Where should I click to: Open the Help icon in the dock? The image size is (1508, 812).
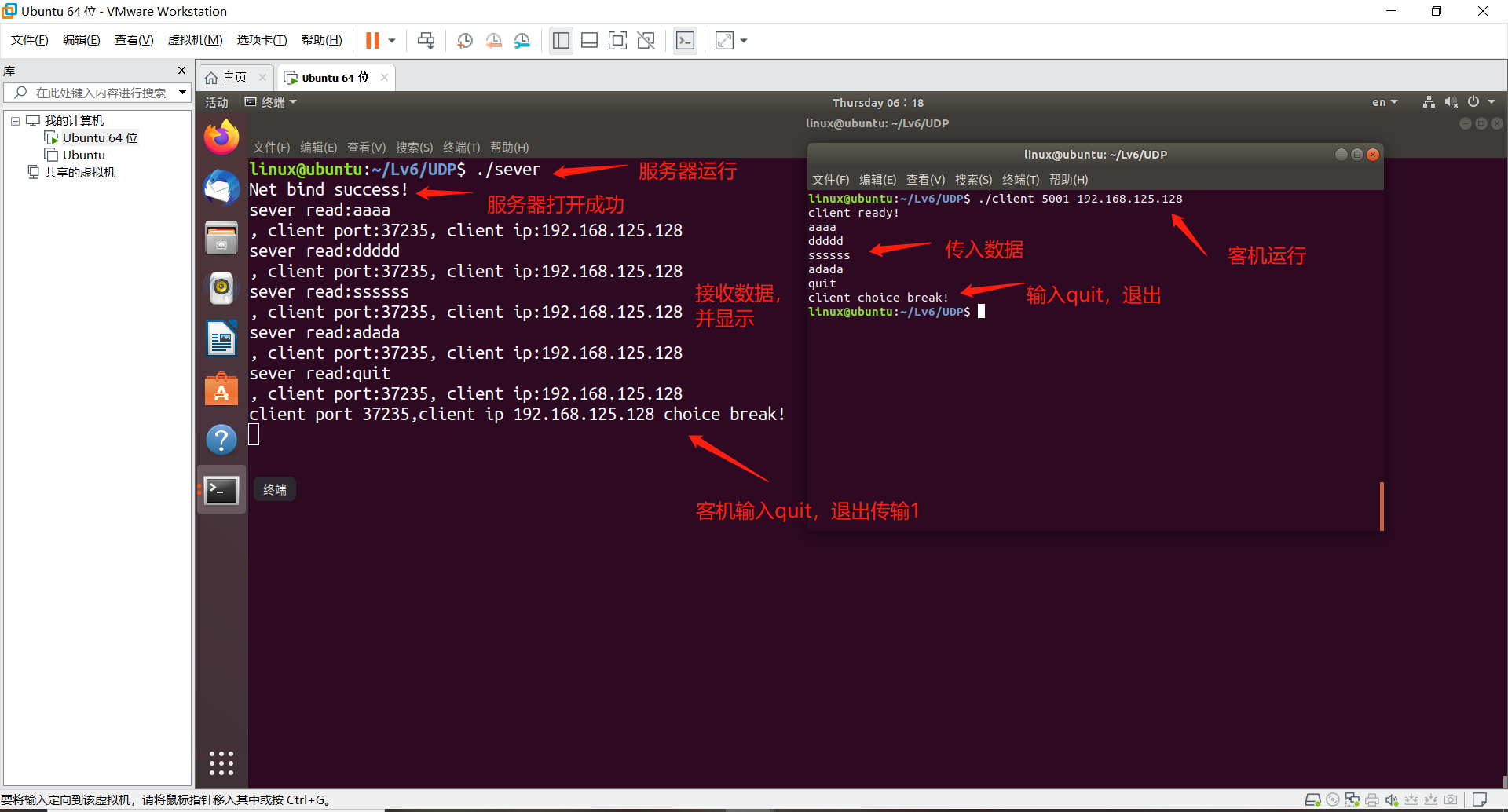click(221, 439)
